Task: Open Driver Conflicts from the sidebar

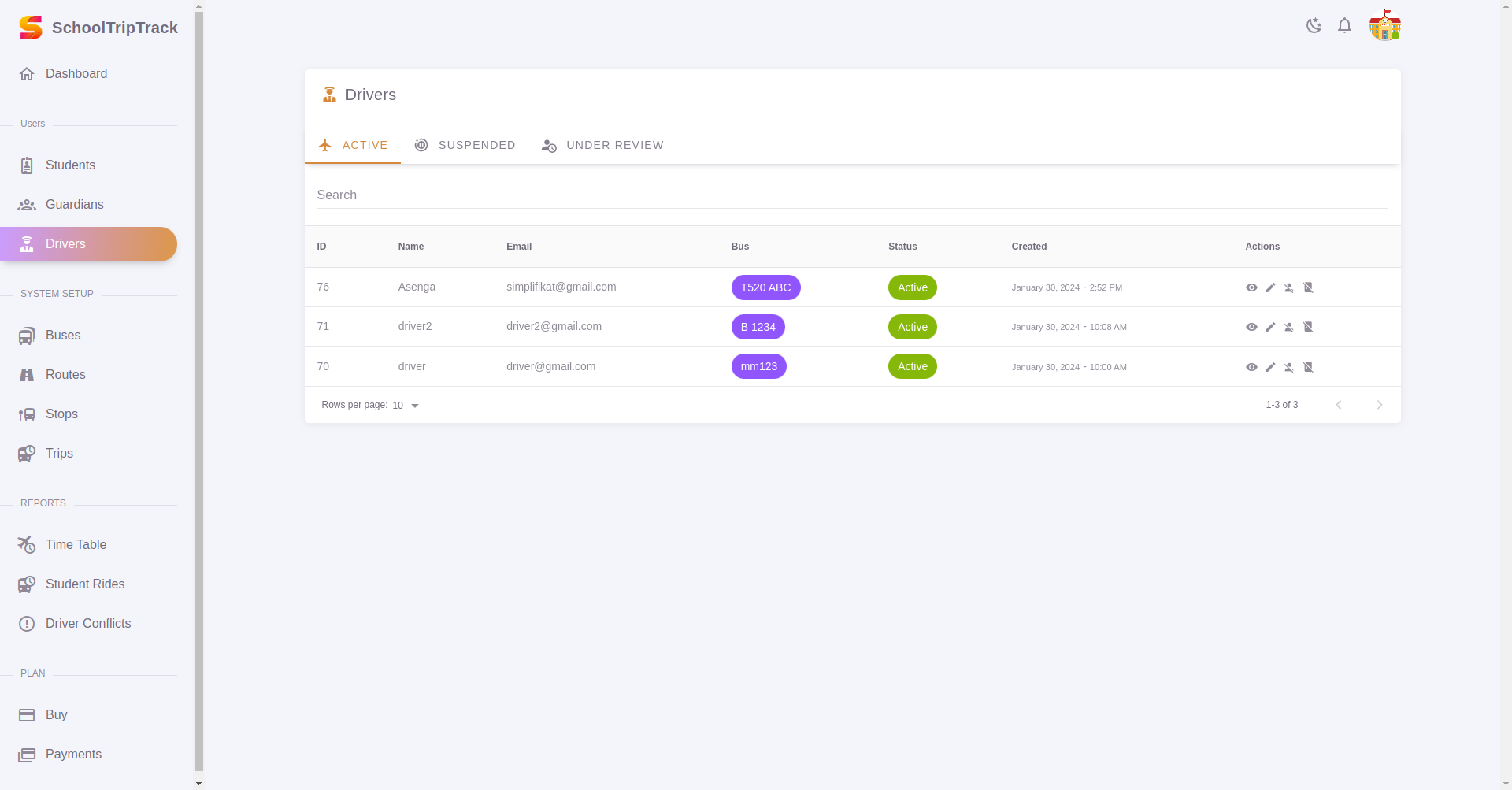Action: click(x=87, y=623)
